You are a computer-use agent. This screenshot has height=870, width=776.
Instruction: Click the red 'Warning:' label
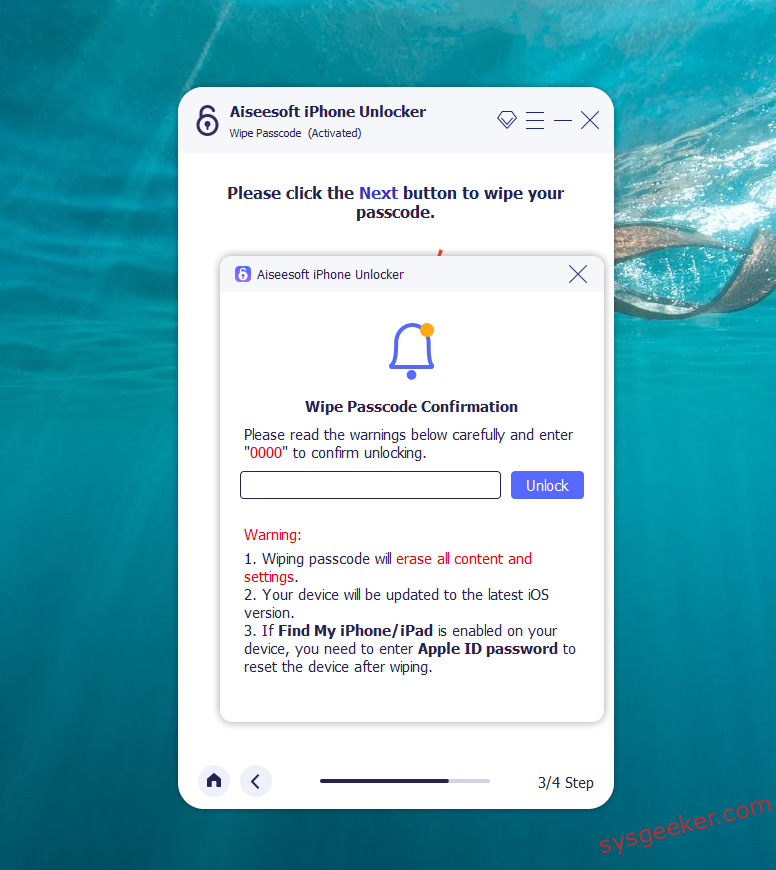(272, 535)
